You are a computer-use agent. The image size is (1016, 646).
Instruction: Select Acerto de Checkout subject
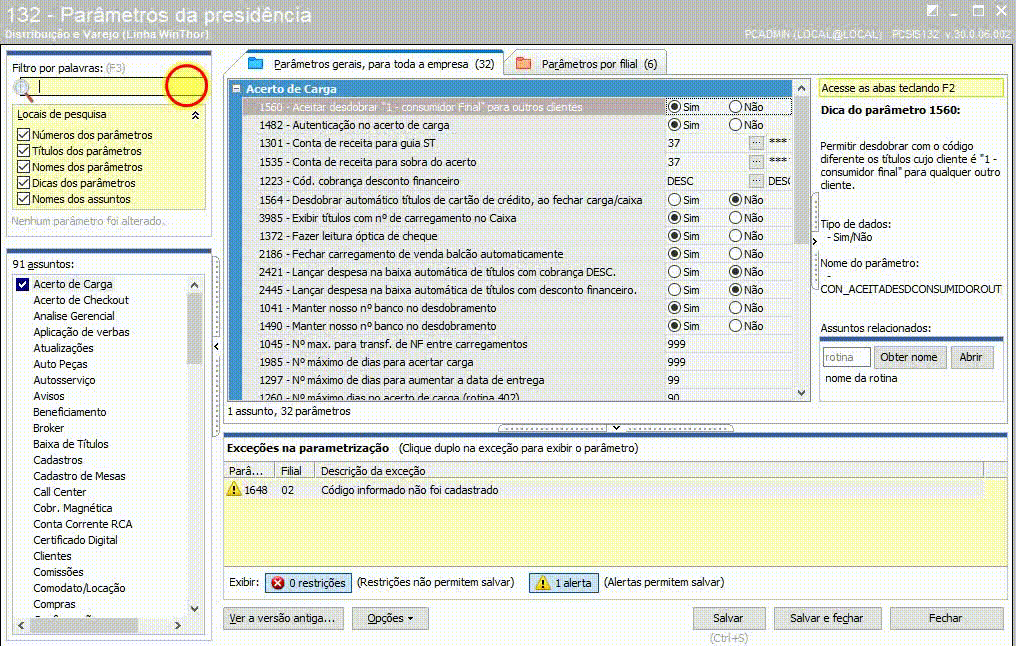click(81, 300)
